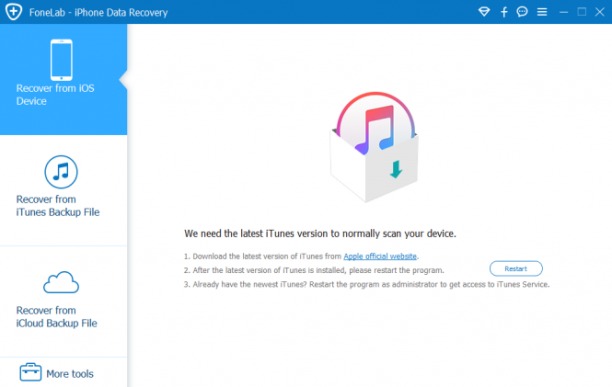Click step 2 'After the latest version' text

314,270
